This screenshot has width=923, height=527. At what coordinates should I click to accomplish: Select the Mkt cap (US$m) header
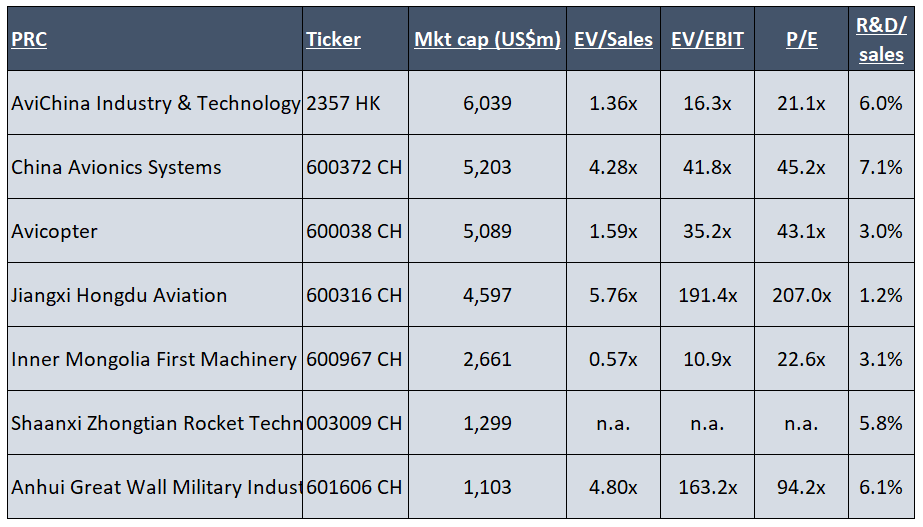click(x=487, y=39)
